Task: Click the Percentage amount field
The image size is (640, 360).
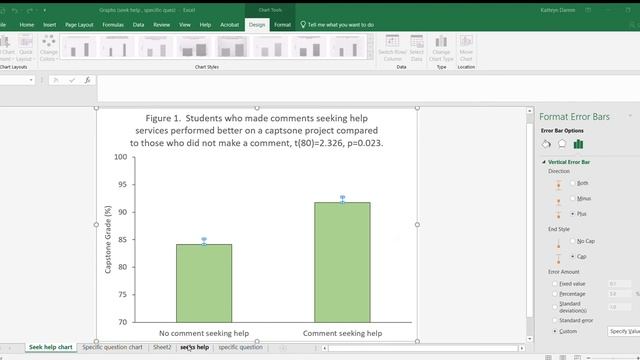Action: point(619,294)
